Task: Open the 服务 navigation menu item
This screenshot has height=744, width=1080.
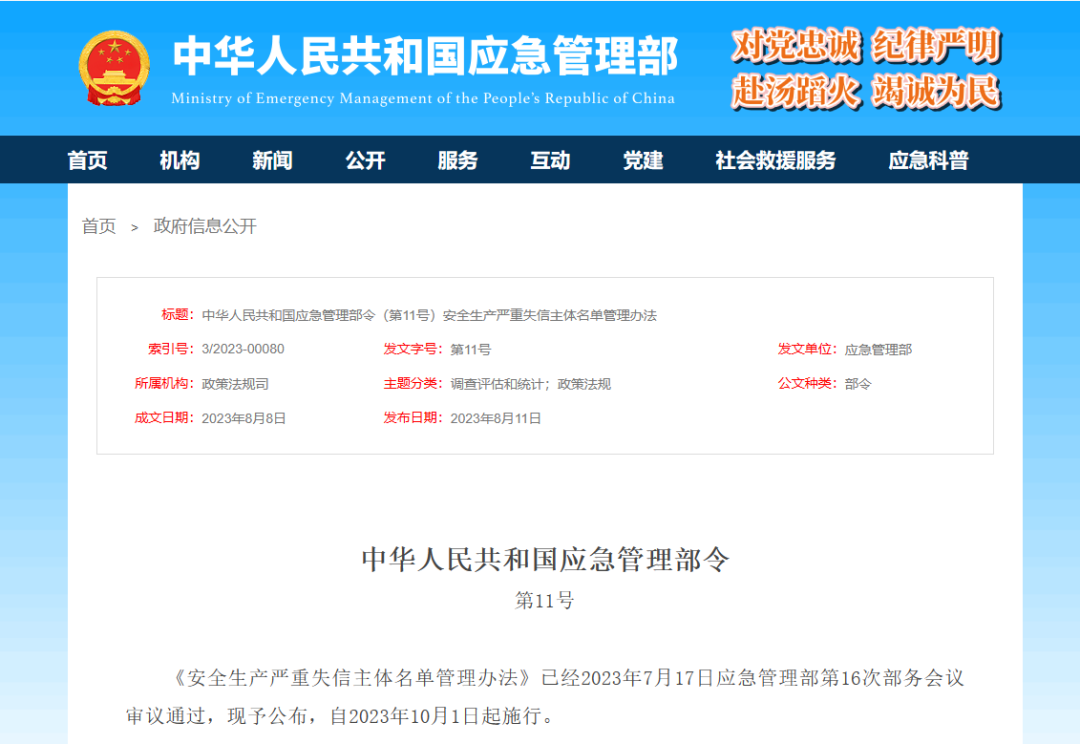Action: 457,161
